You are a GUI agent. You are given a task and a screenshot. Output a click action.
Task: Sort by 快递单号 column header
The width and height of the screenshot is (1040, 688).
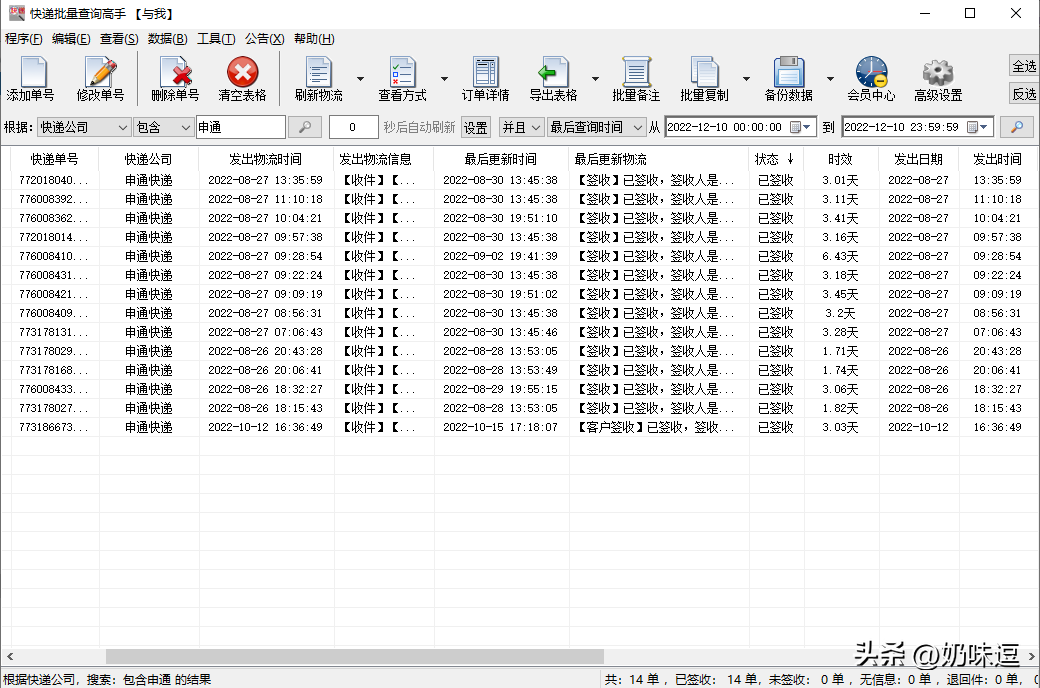point(54,159)
